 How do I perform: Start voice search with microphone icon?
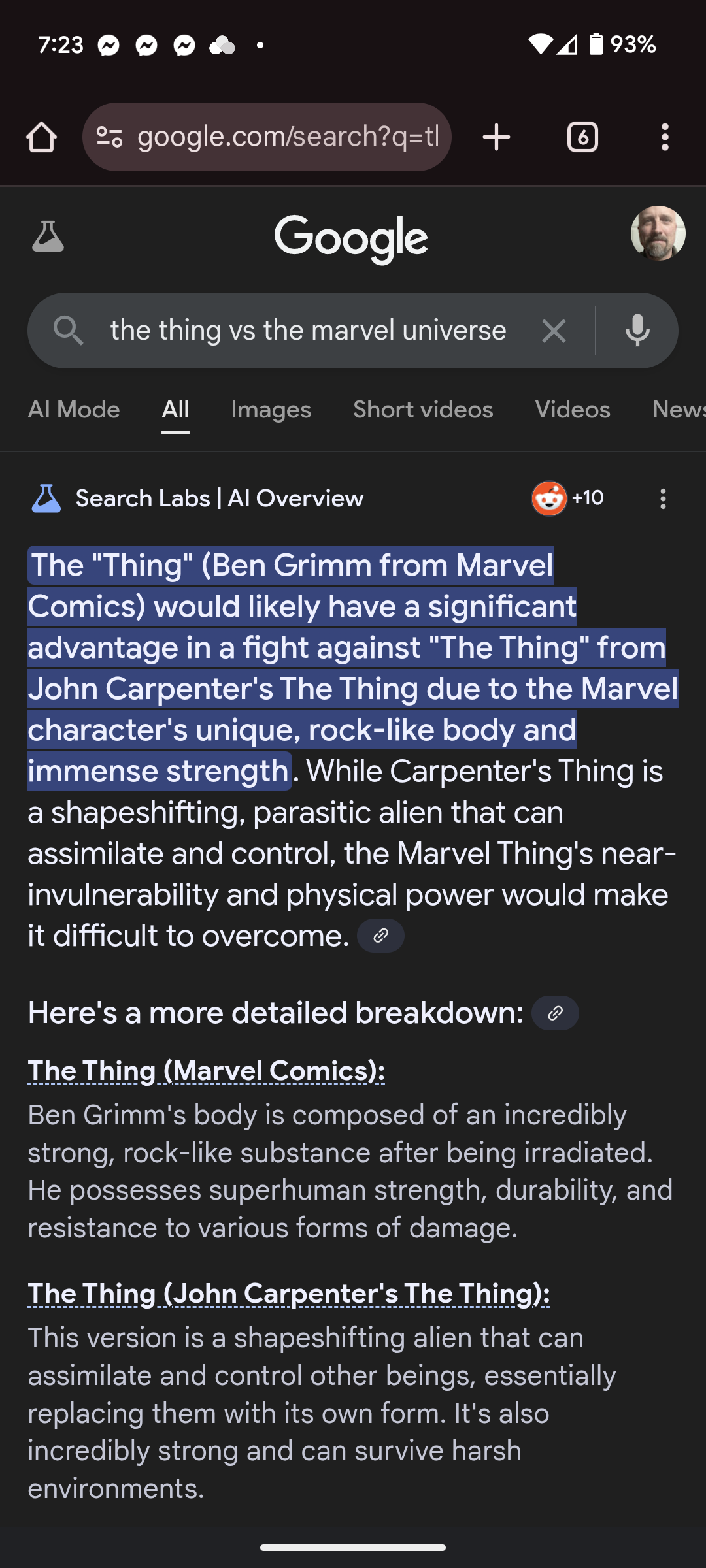637,331
